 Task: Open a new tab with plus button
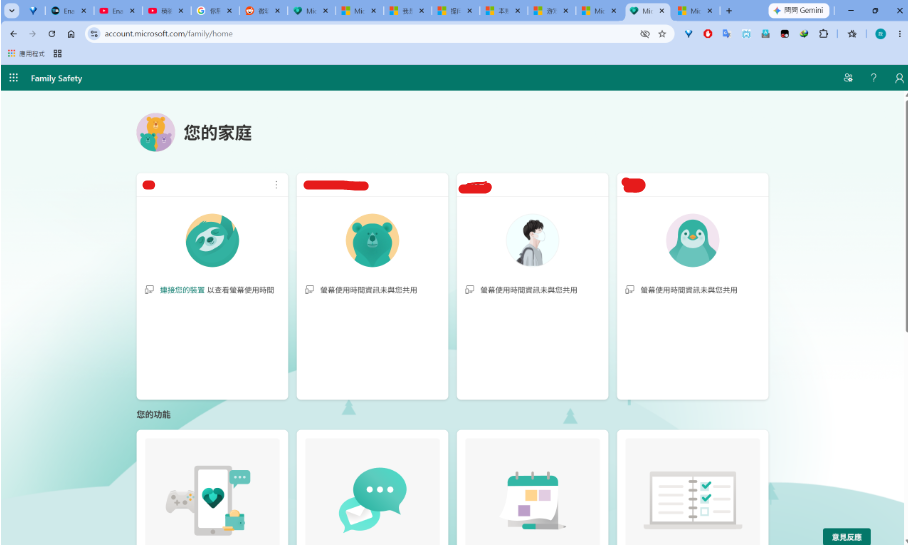point(729,10)
